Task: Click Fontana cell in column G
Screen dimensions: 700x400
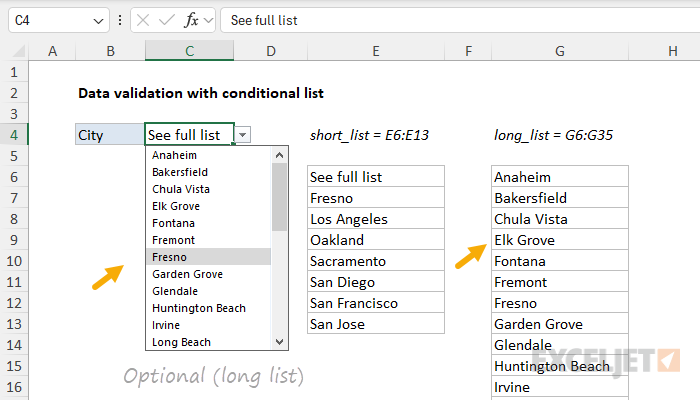Action: 560,260
